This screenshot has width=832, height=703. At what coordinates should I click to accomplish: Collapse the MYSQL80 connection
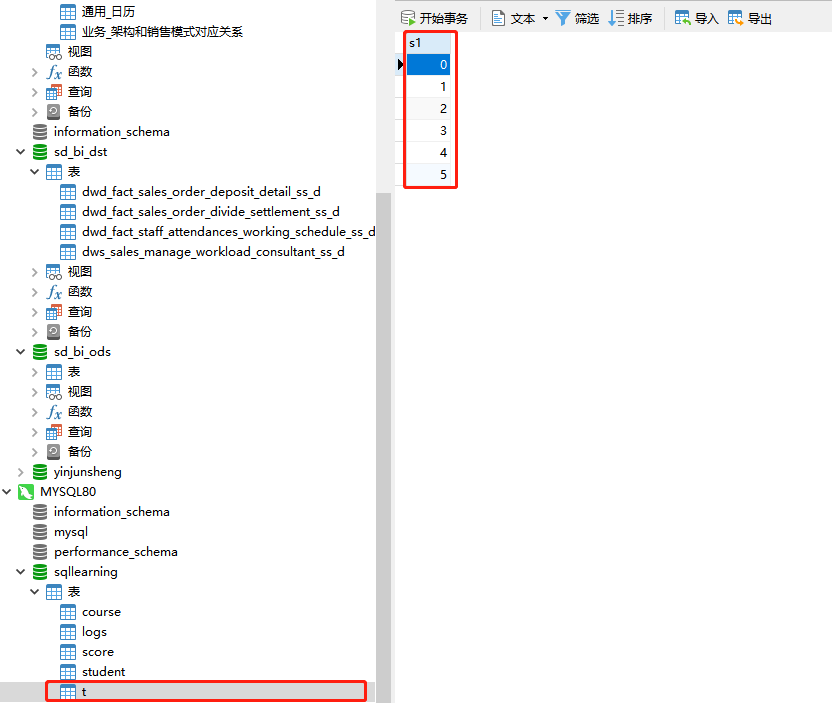(7, 492)
